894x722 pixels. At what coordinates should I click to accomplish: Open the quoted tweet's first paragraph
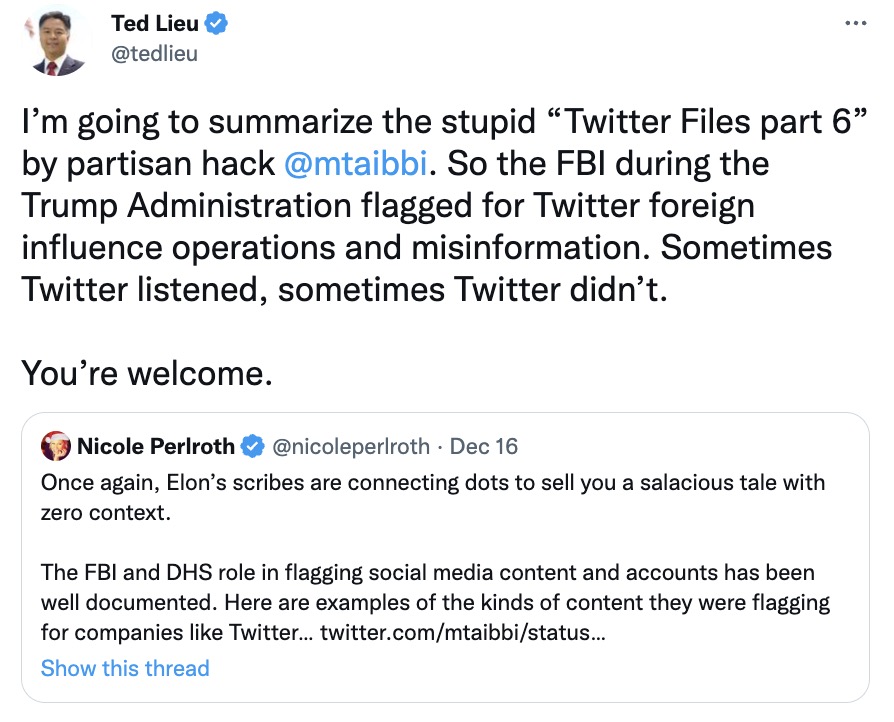point(433,497)
